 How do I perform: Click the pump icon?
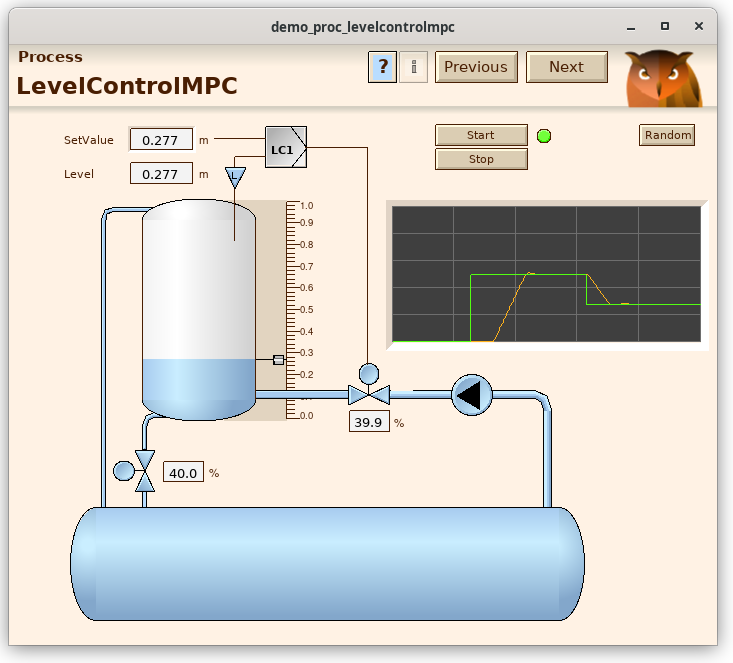pos(472,395)
